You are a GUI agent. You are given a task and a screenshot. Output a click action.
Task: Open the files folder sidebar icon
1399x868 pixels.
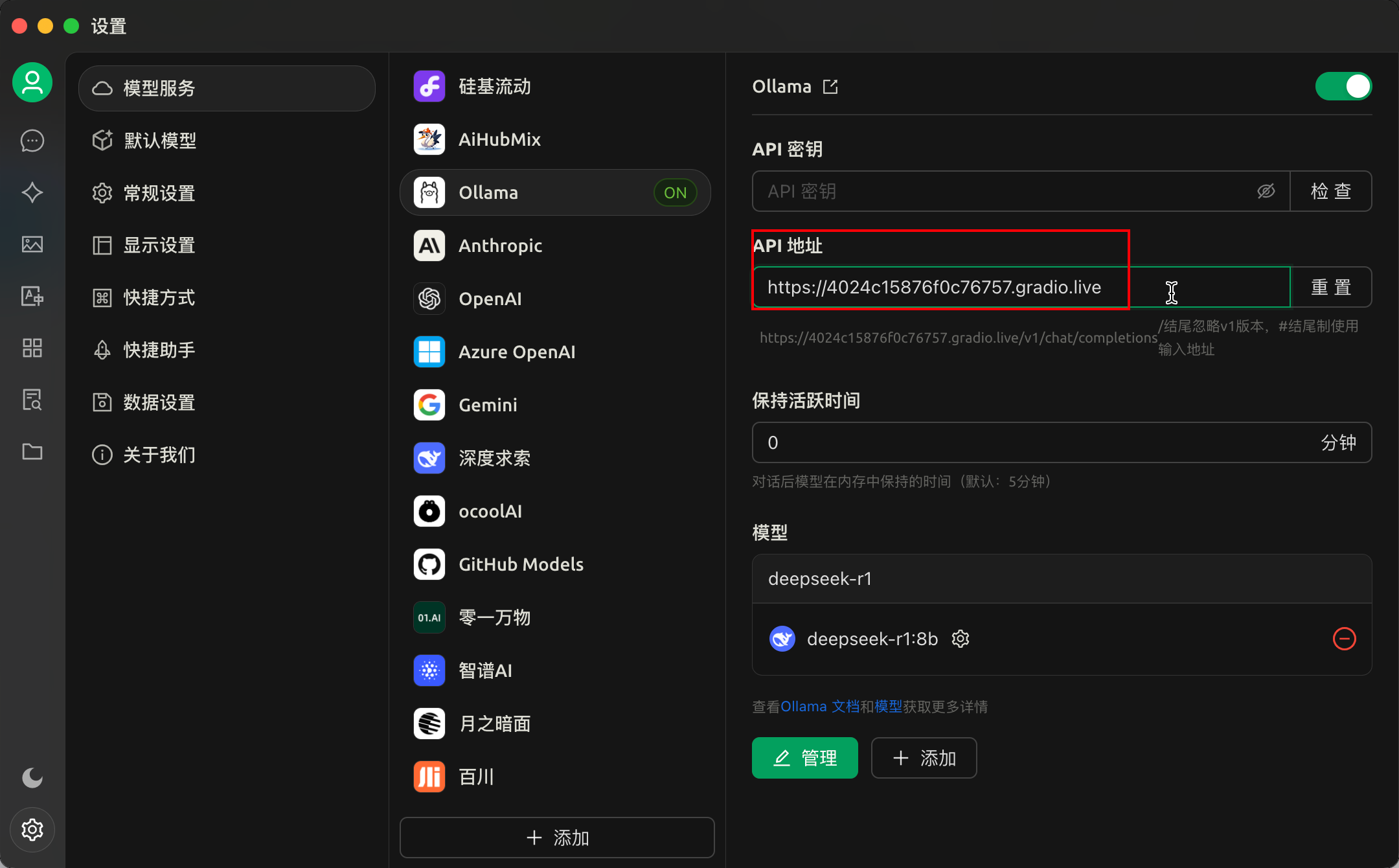(32, 451)
